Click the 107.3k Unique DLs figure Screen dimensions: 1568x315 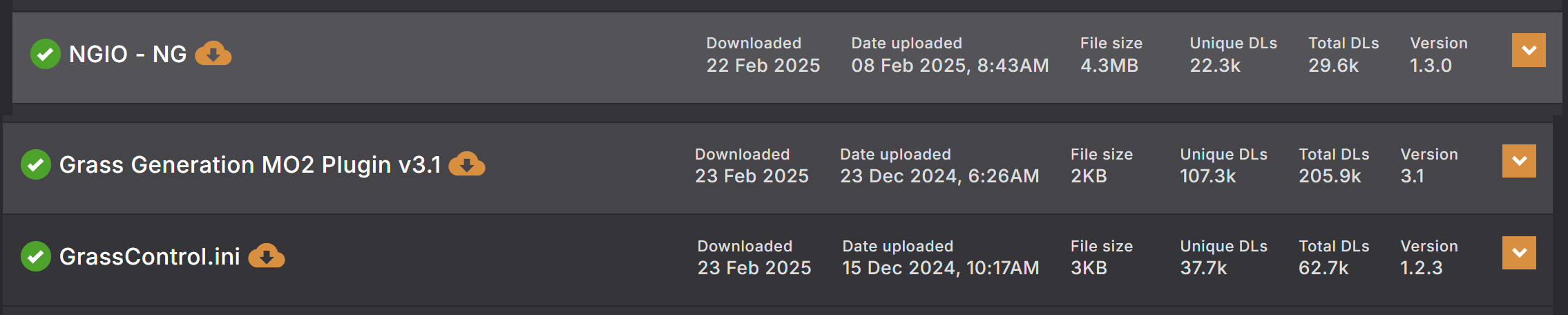click(1207, 176)
